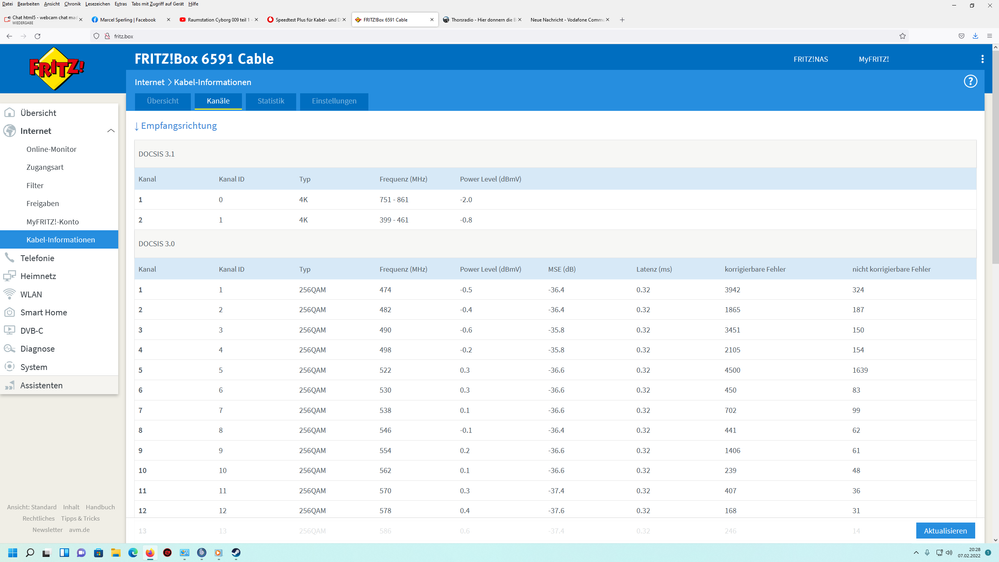Image resolution: width=999 pixels, height=562 pixels.
Task: Bookmark page with the star icon
Action: point(902,36)
